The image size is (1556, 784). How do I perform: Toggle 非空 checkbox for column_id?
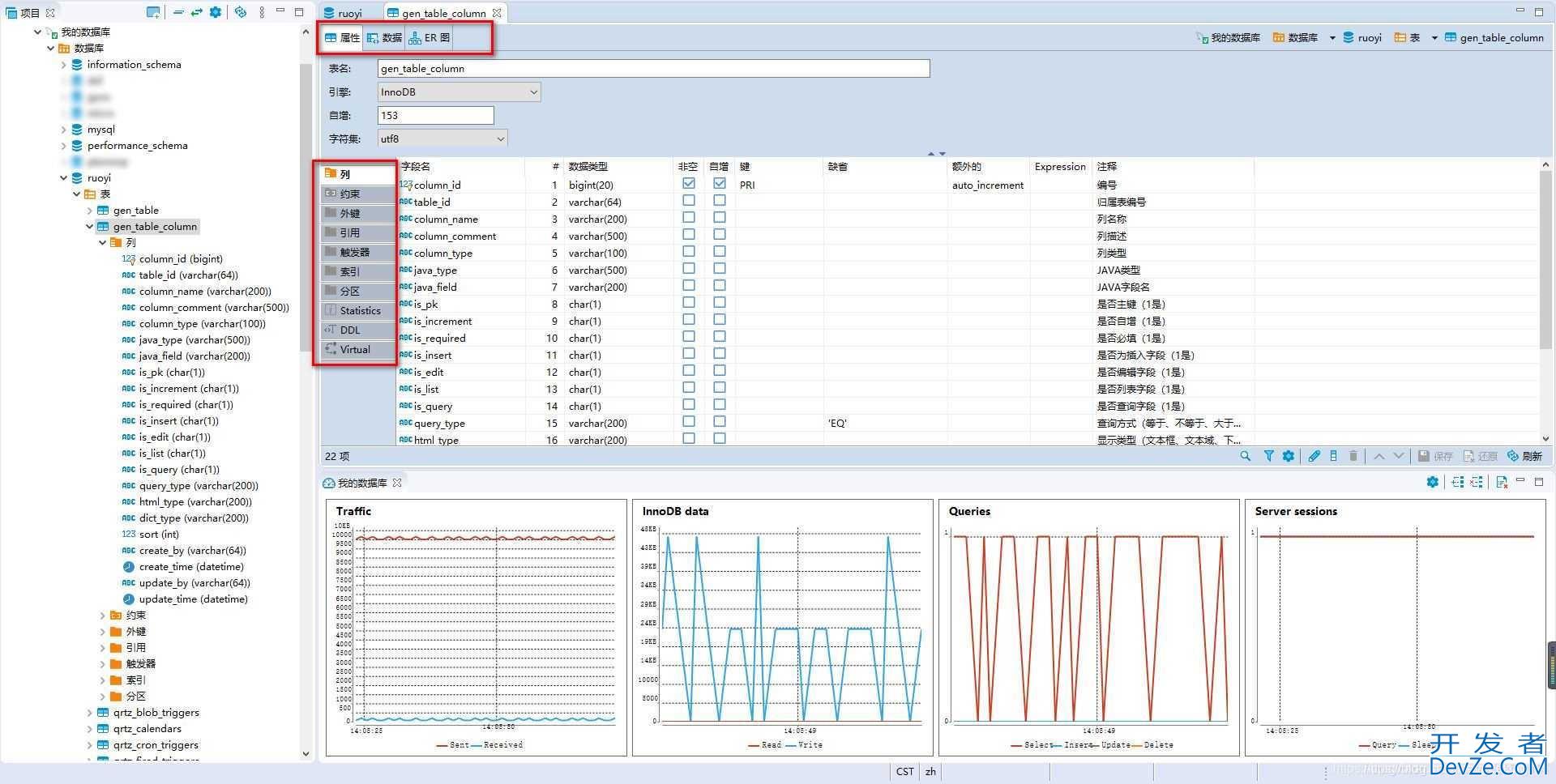689,184
